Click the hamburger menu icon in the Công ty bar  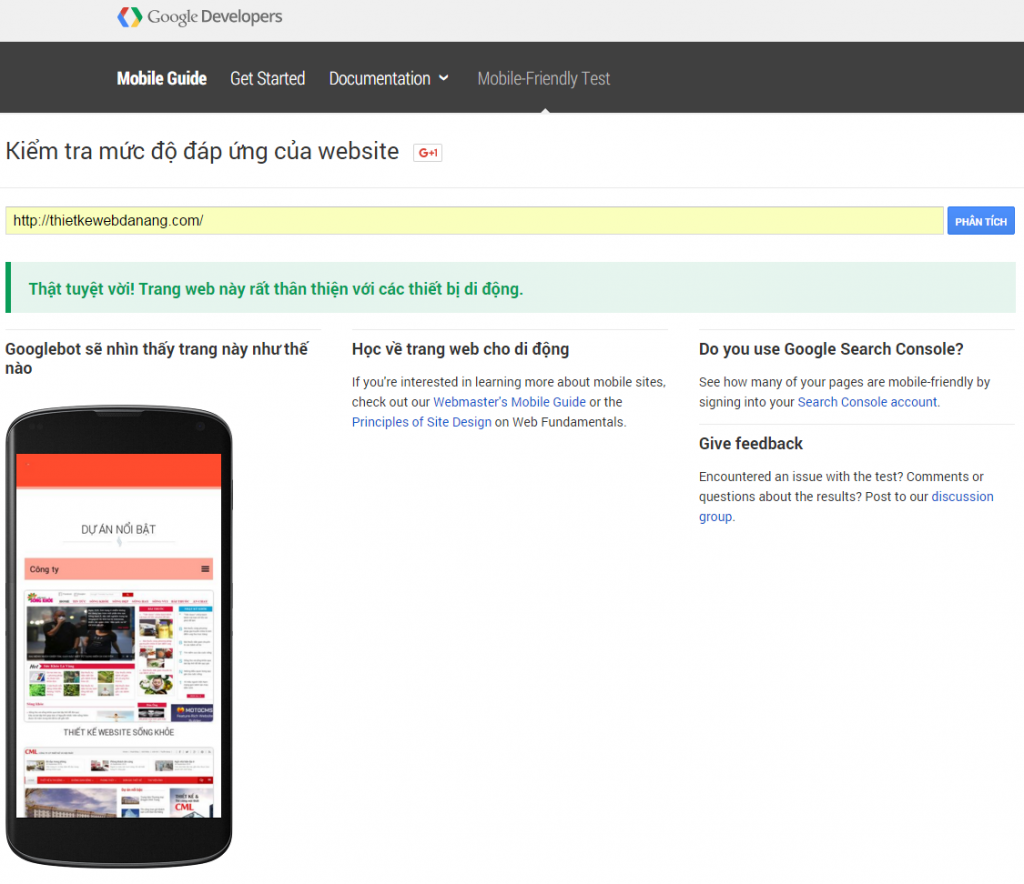click(x=205, y=569)
